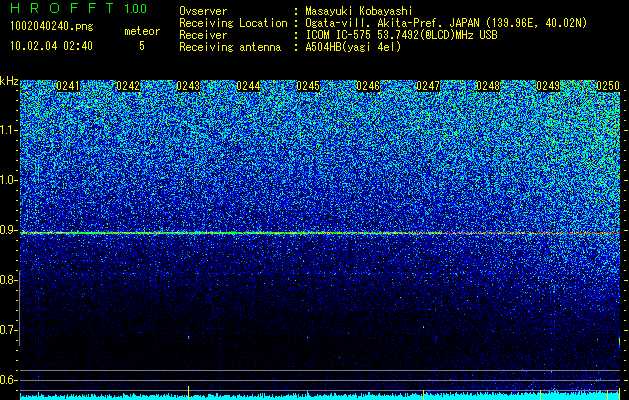Click the antenna text A504HB(yagi 4el)
This screenshot has width=629, height=400.
click(x=353, y=47)
